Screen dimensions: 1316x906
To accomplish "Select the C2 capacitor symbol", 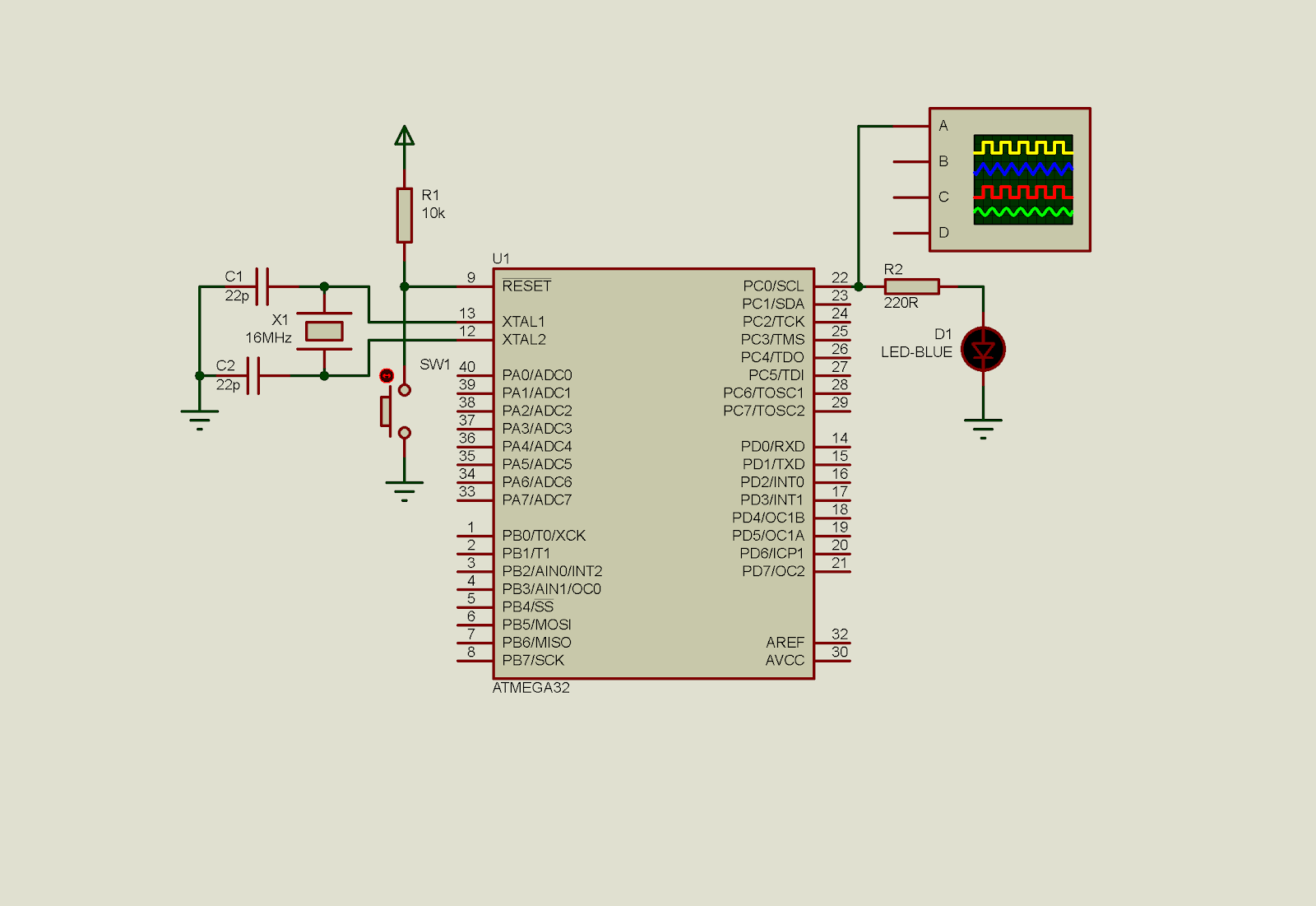I will point(253,375).
